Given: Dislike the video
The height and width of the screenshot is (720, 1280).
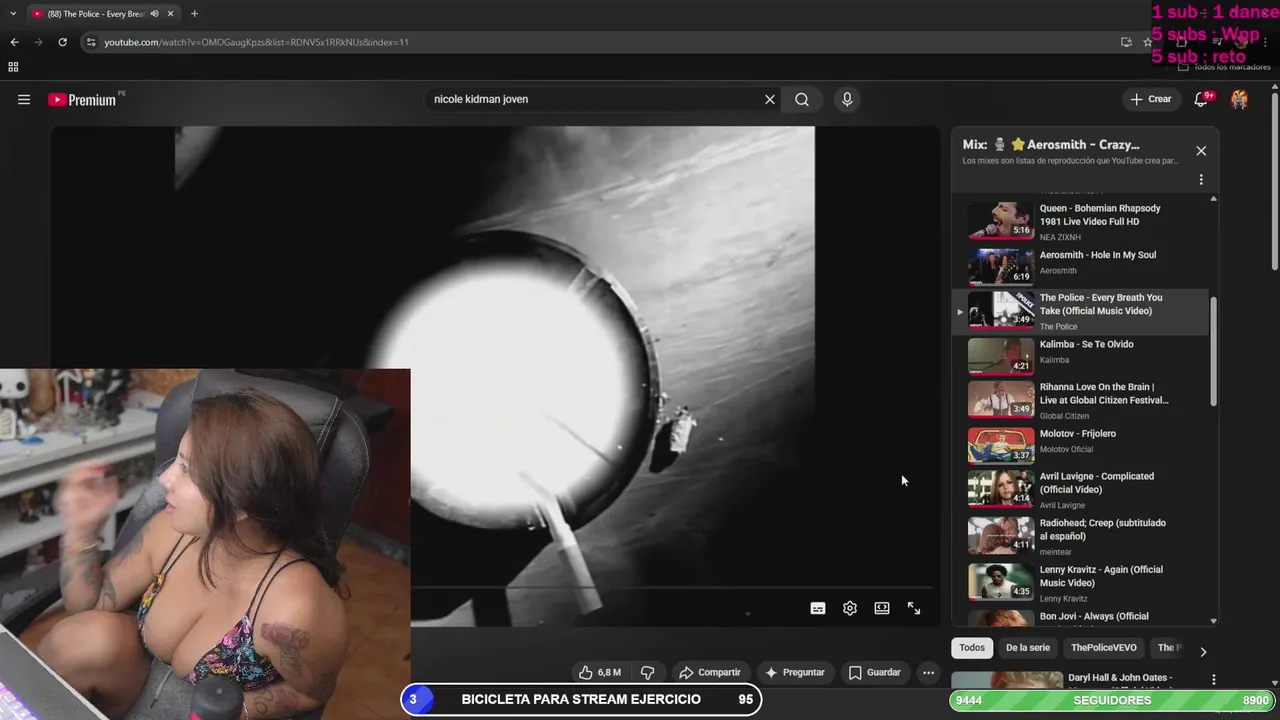Looking at the screenshot, I should click(x=647, y=673).
